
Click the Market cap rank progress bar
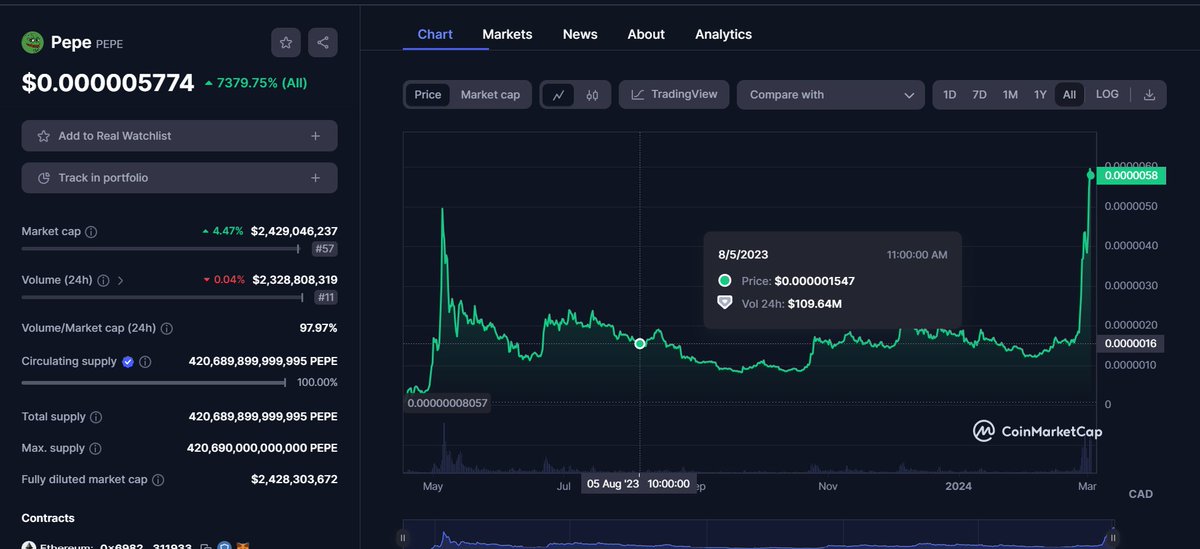tap(161, 249)
